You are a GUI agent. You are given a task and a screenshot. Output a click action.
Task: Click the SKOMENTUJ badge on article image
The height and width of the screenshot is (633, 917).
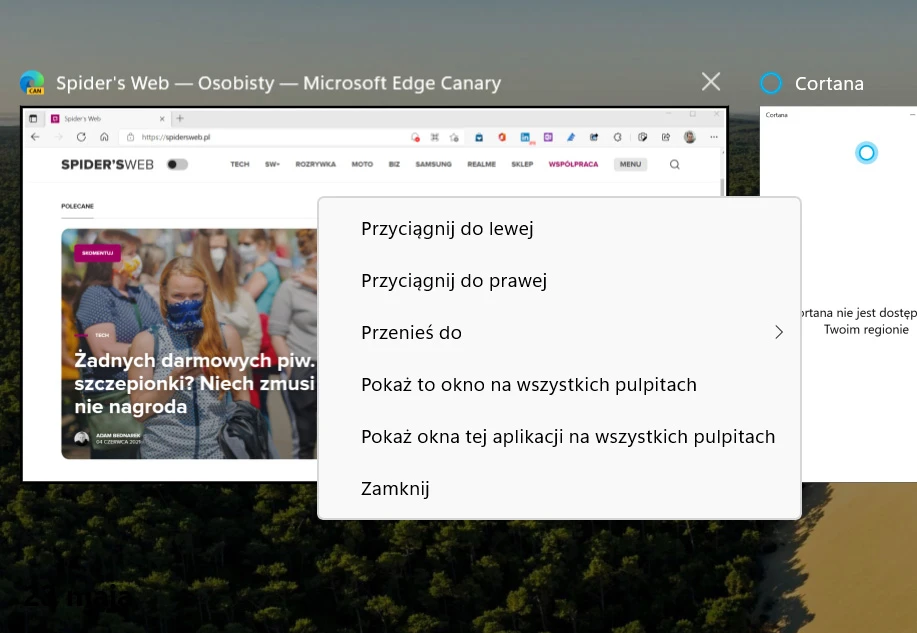[x=98, y=253]
